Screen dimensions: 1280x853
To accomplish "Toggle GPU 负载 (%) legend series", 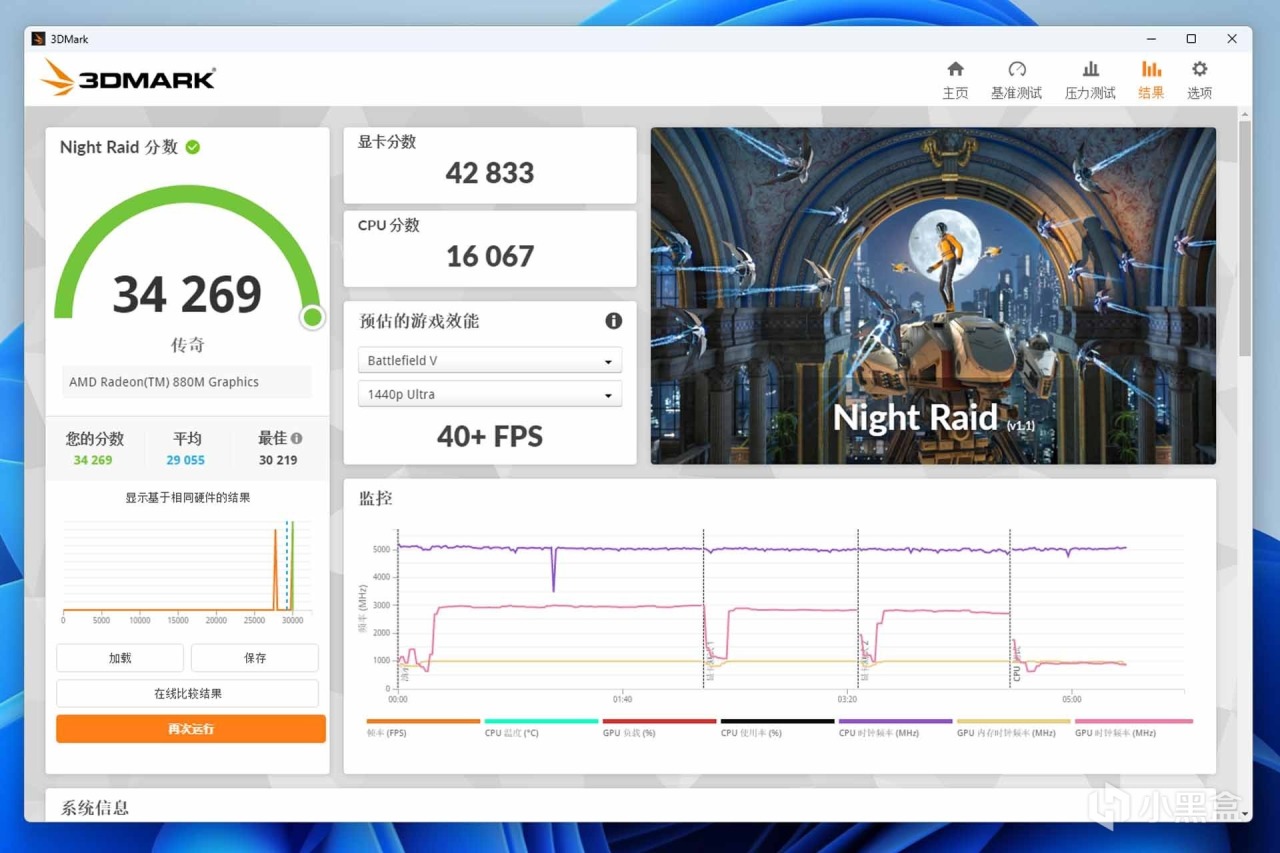I will tap(659, 728).
